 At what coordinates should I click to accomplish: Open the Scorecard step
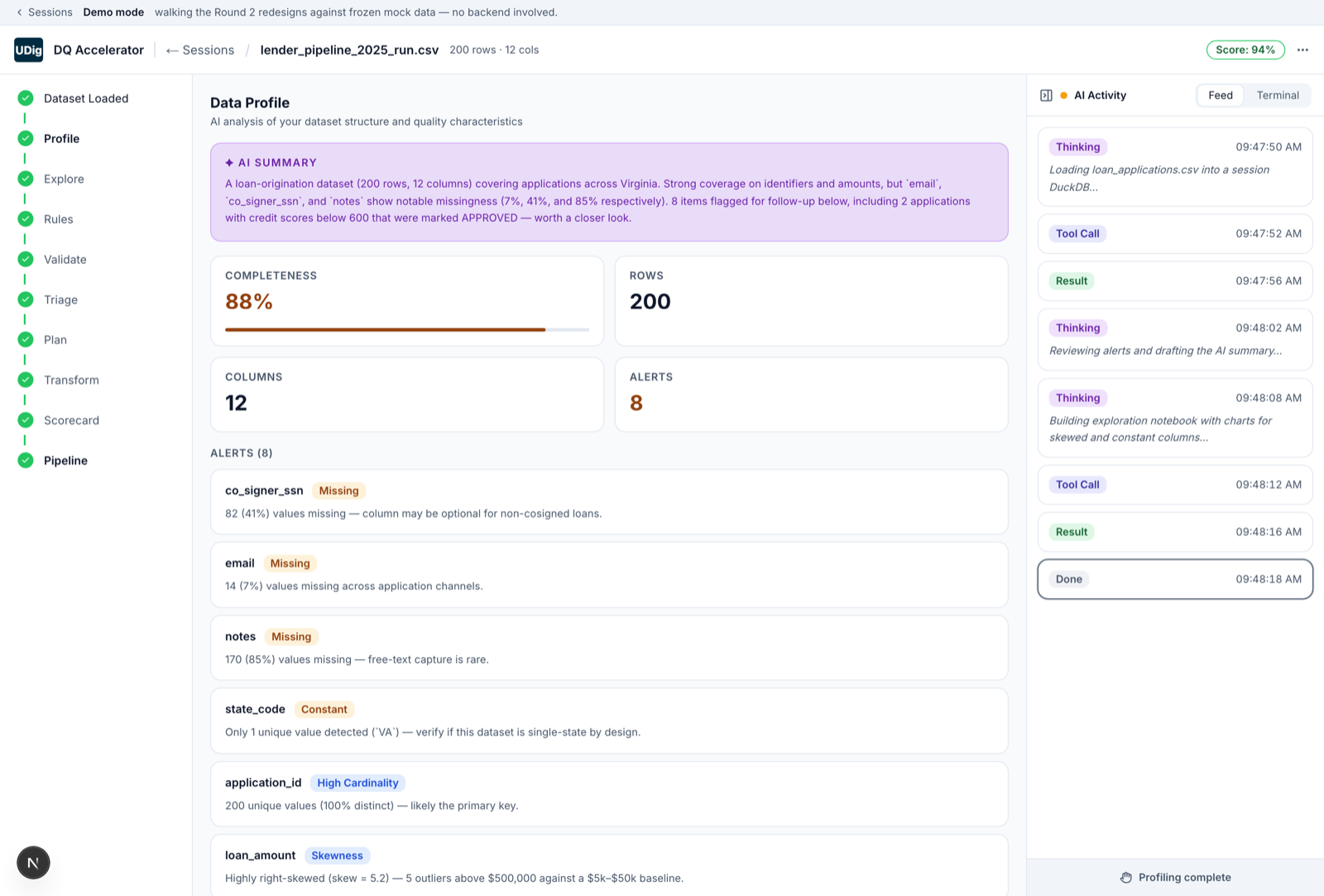point(71,420)
